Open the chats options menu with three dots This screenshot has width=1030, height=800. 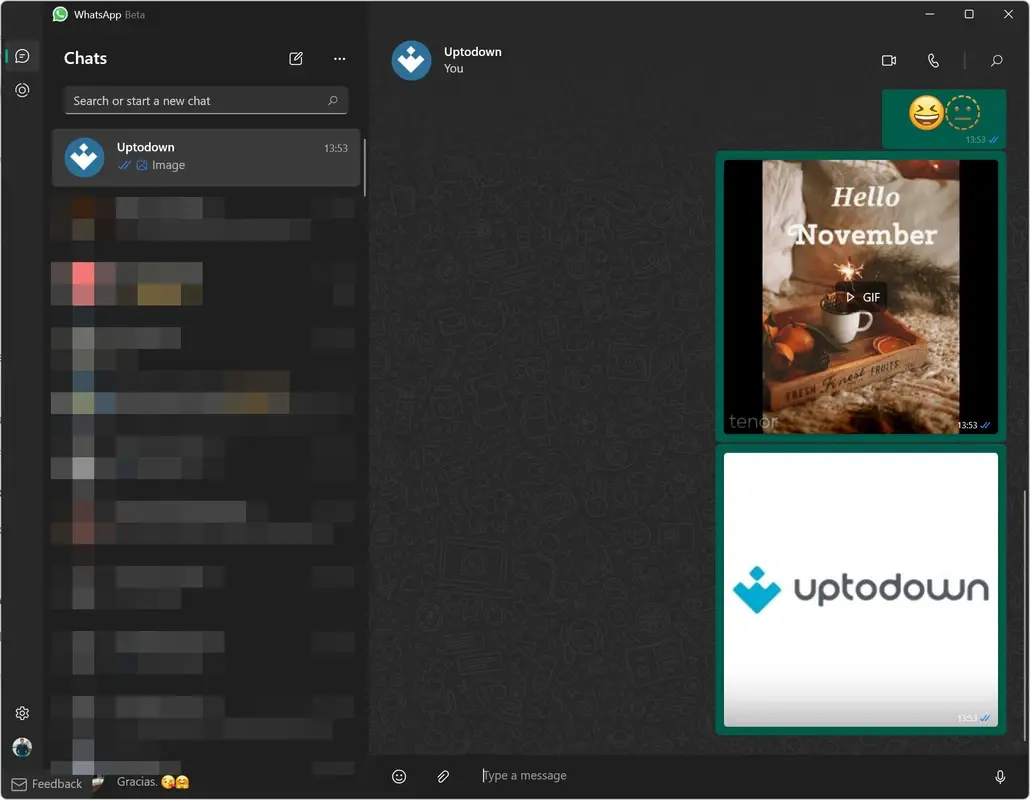tap(339, 59)
